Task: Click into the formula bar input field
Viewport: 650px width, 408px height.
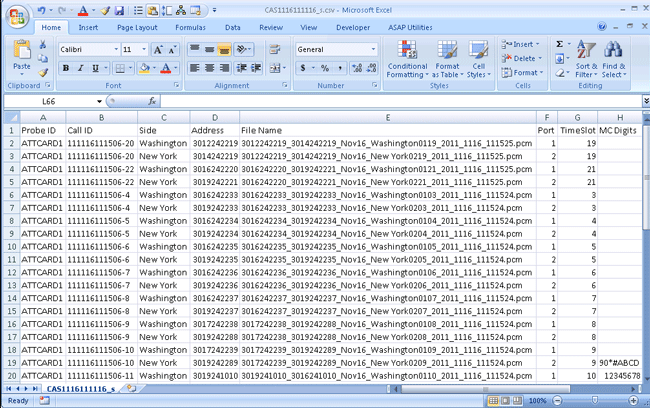Action: 400,101
